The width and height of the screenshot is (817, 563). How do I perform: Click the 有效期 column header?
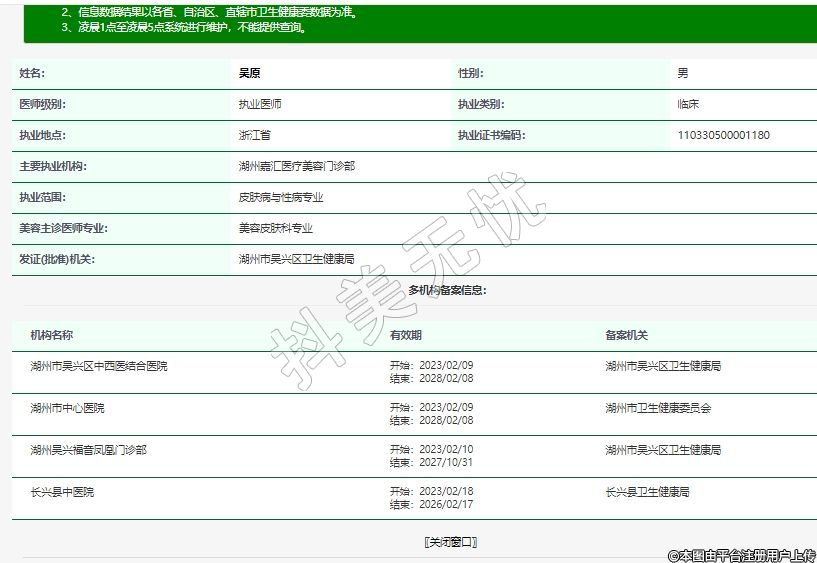(x=405, y=335)
